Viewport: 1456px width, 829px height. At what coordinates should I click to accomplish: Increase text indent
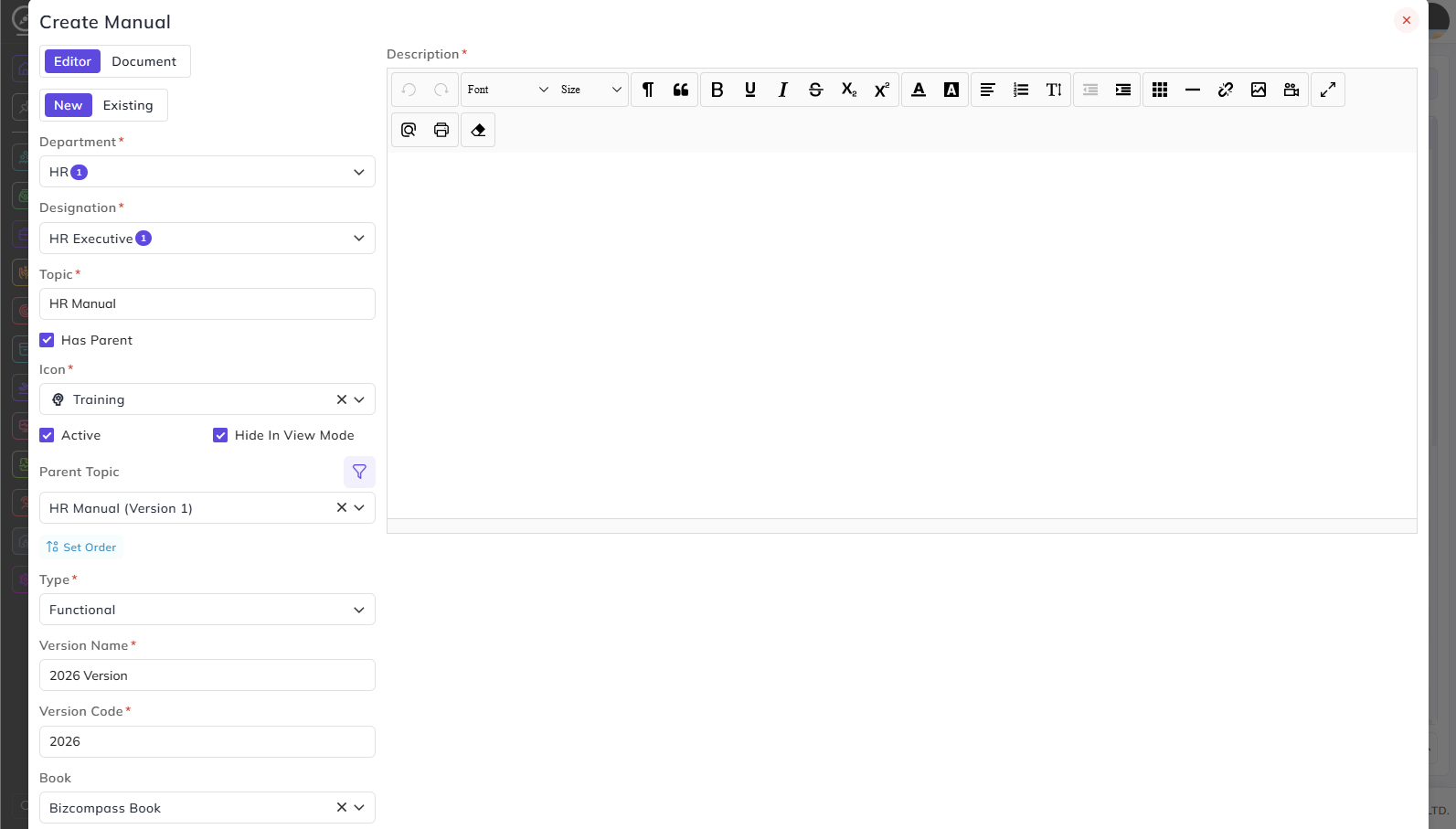[1123, 90]
